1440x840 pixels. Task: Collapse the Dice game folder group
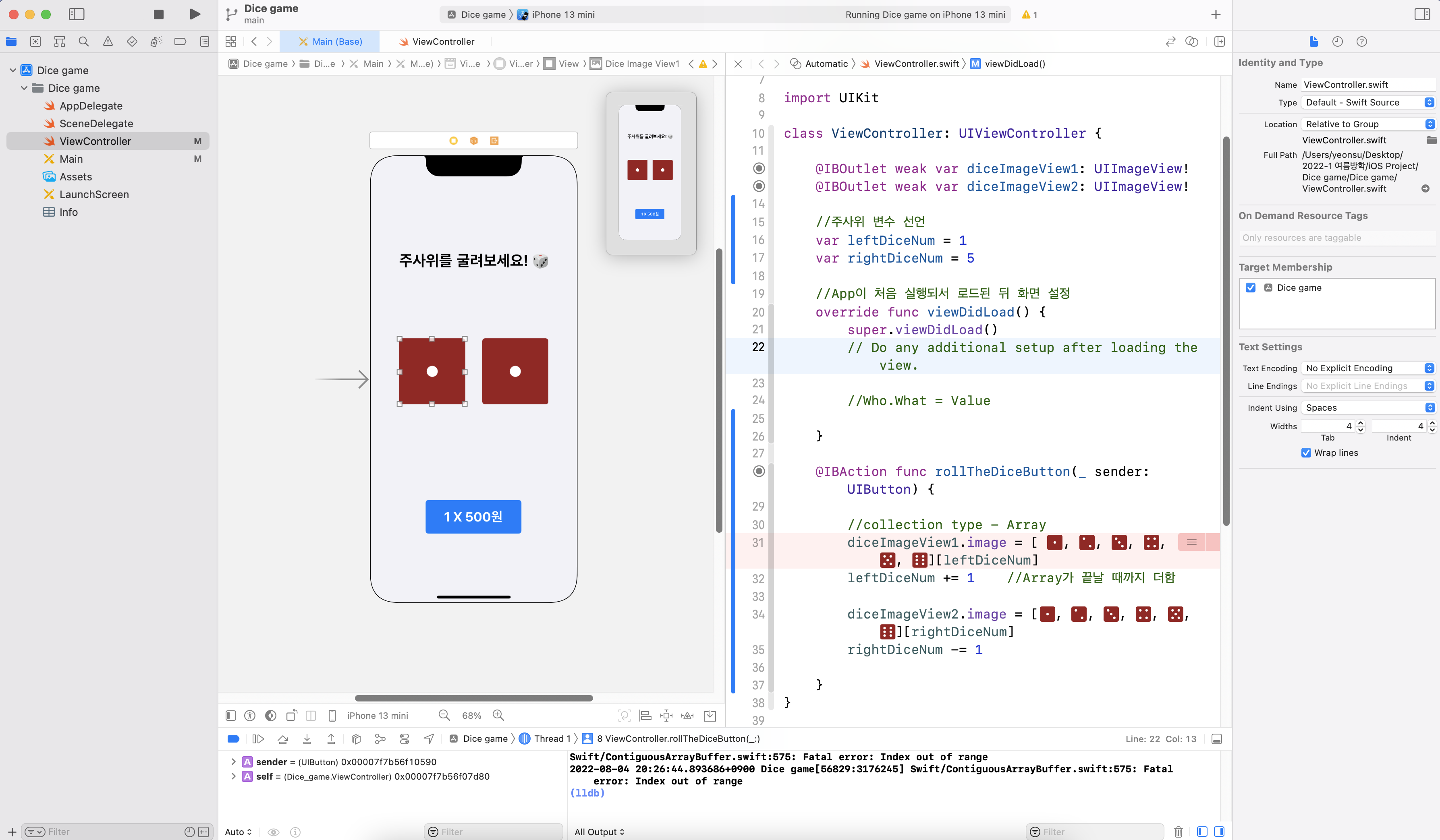pos(24,88)
